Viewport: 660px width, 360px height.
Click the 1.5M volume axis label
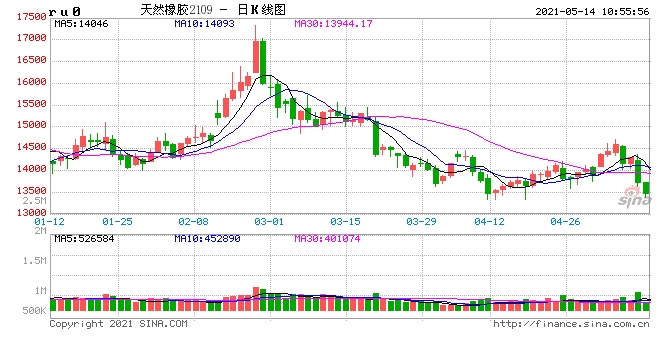(35, 261)
